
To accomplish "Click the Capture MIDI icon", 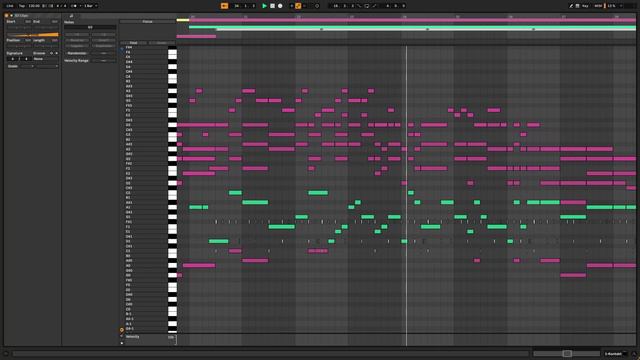I will tap(317, 6).
